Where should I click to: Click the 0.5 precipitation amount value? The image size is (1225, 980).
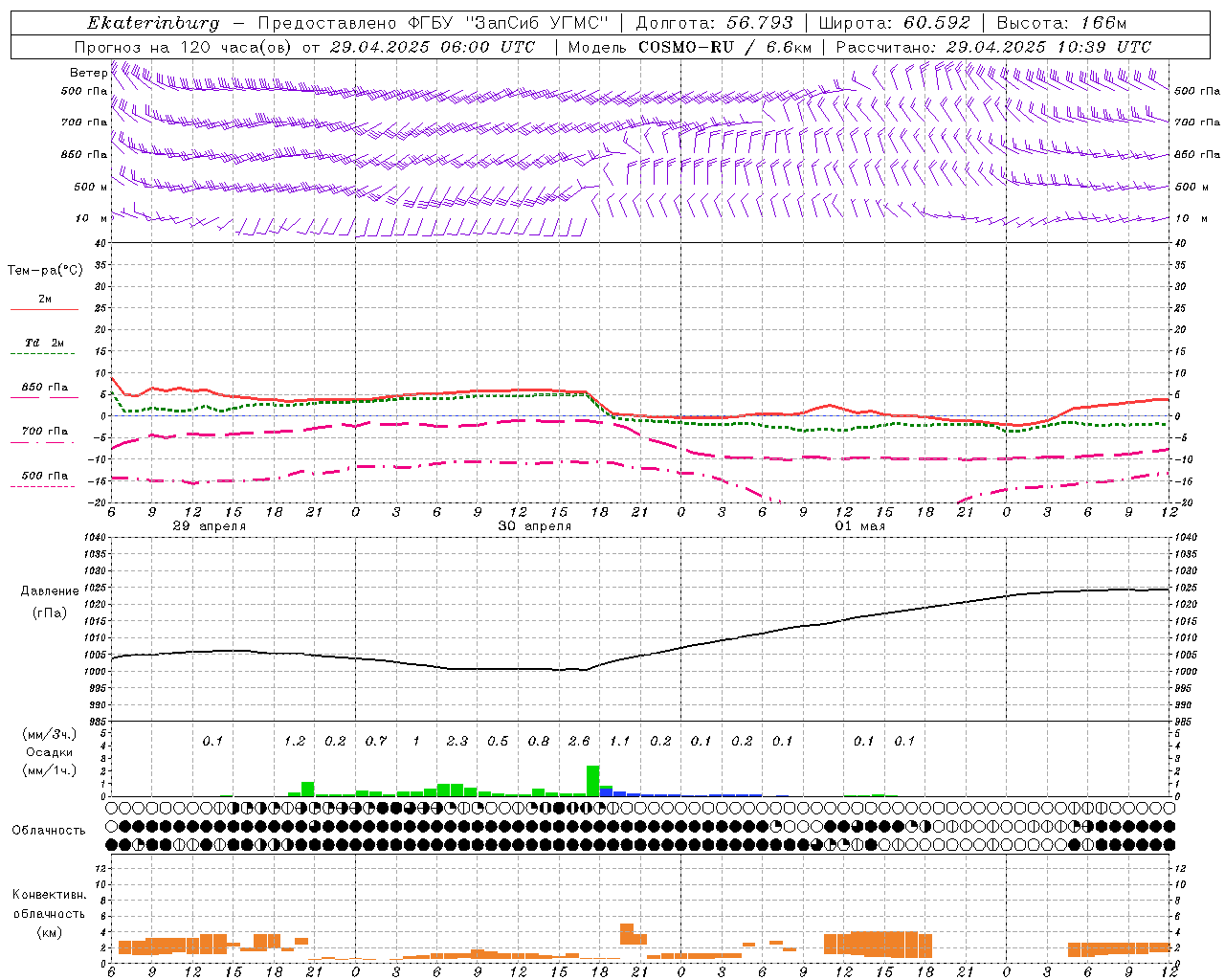click(498, 741)
